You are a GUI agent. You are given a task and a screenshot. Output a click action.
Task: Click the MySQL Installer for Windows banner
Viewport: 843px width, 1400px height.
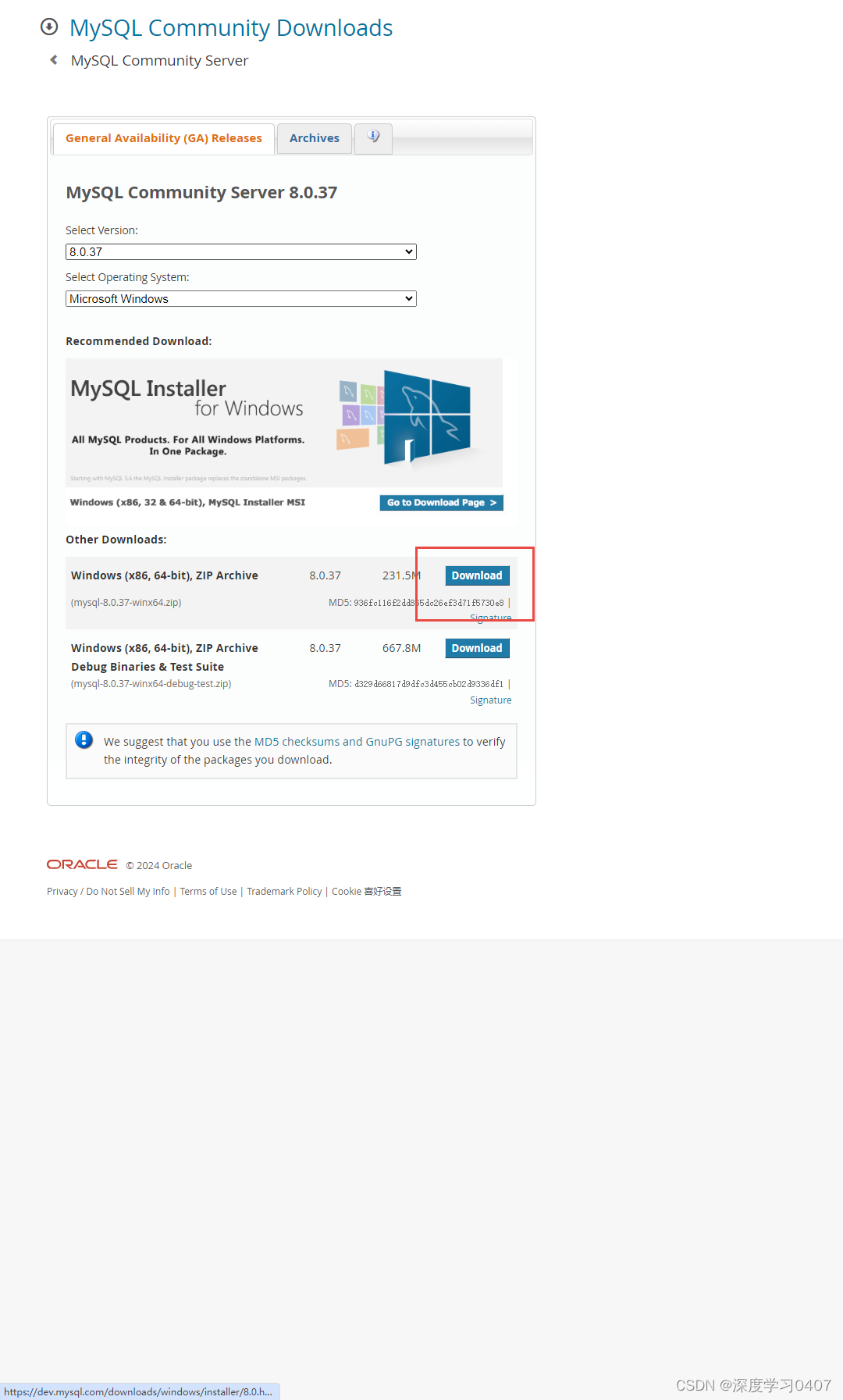[284, 422]
